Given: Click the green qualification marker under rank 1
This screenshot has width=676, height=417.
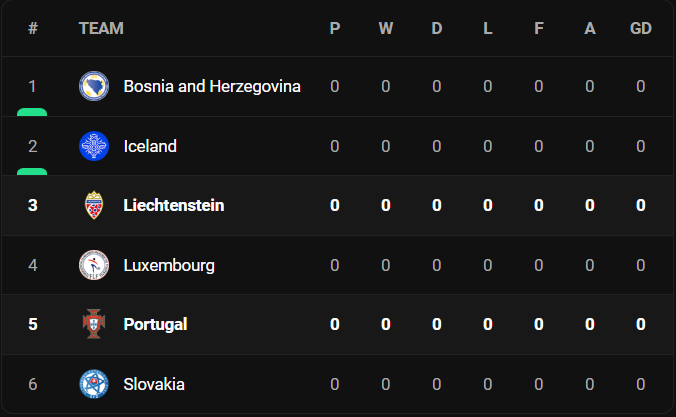Looking at the screenshot, I should pyautogui.click(x=32, y=112).
